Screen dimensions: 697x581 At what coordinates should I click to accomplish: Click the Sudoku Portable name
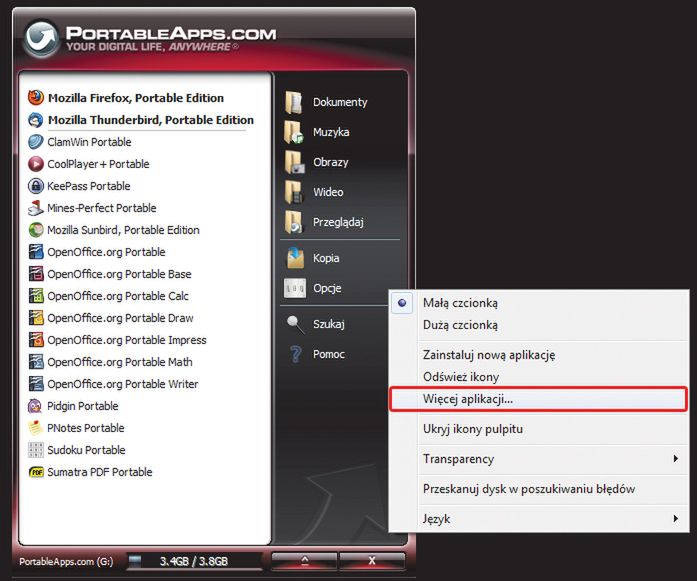point(86,450)
